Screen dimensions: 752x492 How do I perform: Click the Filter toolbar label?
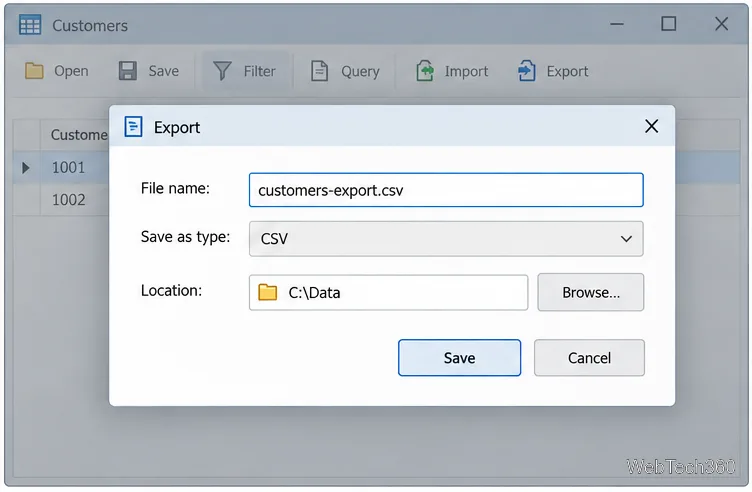(x=259, y=71)
